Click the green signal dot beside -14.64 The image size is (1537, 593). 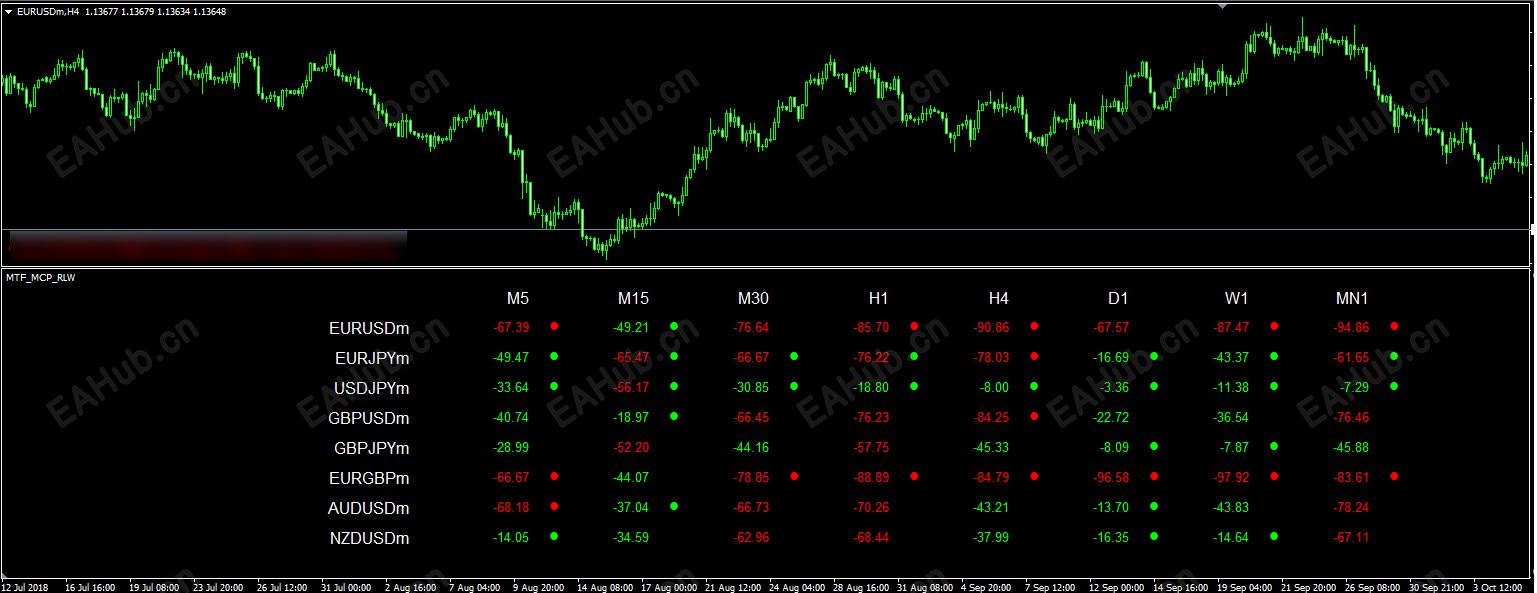point(1274,536)
